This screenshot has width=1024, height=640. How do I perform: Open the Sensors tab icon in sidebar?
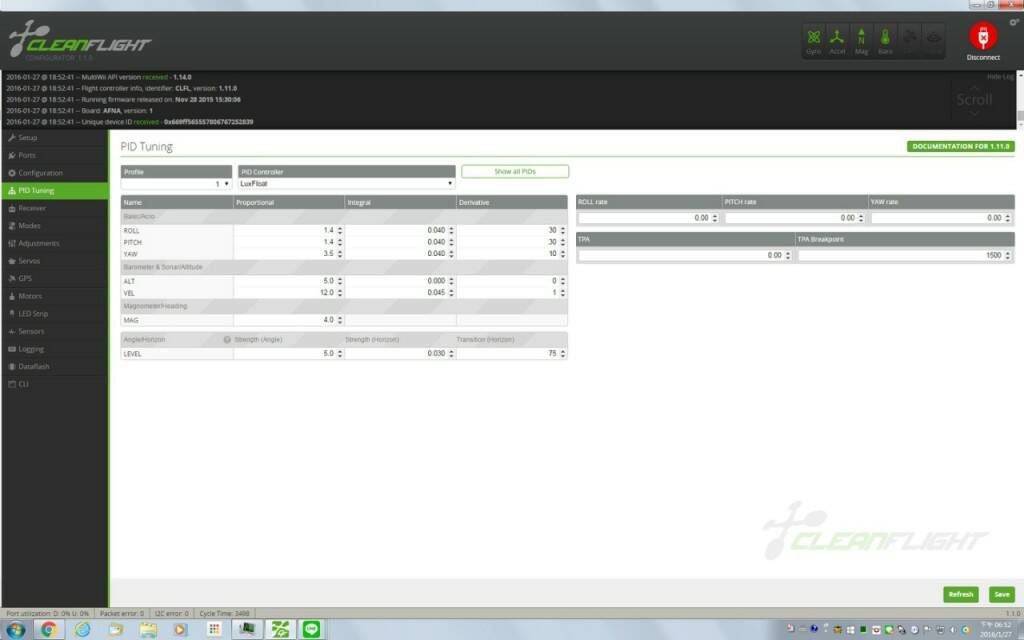[x=12, y=332]
